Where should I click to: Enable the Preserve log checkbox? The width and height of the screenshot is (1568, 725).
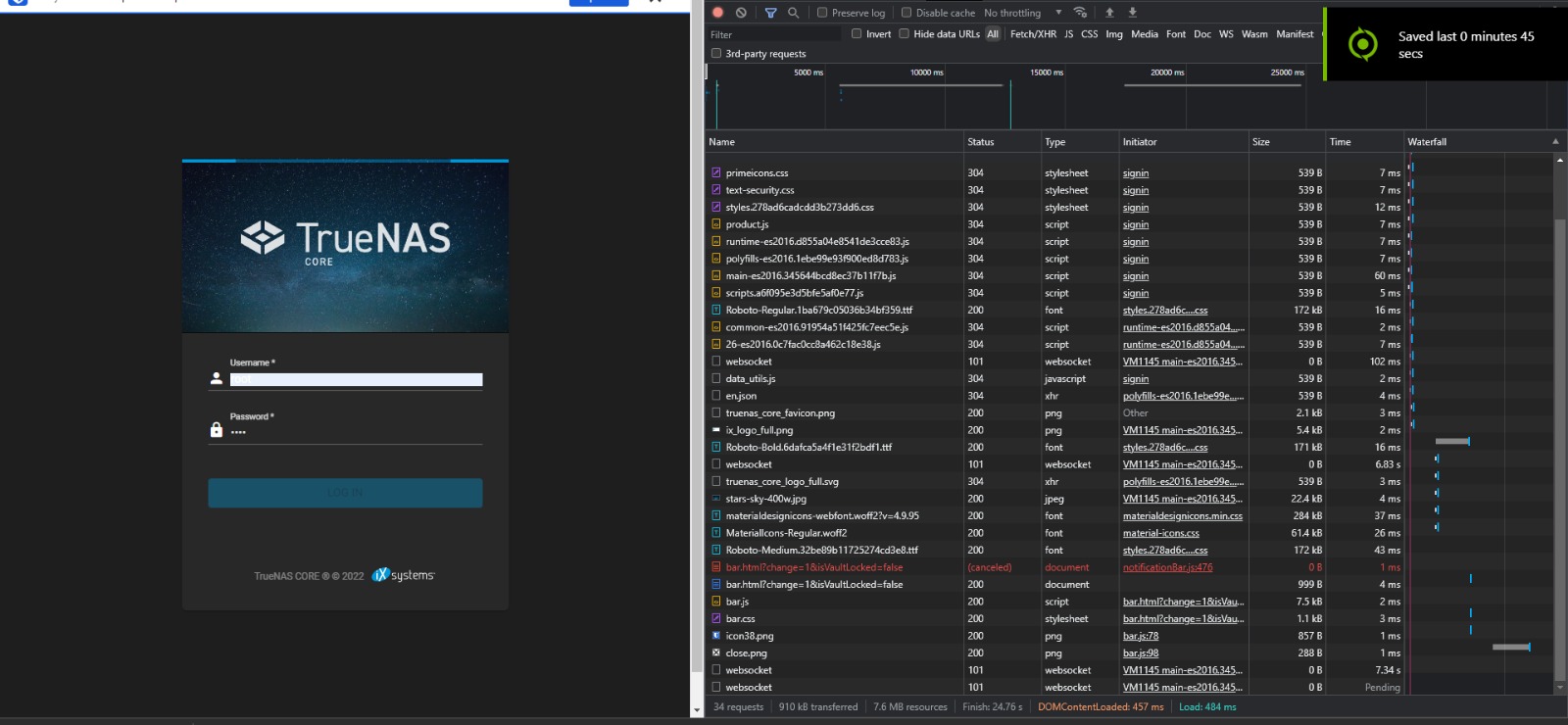(x=822, y=13)
